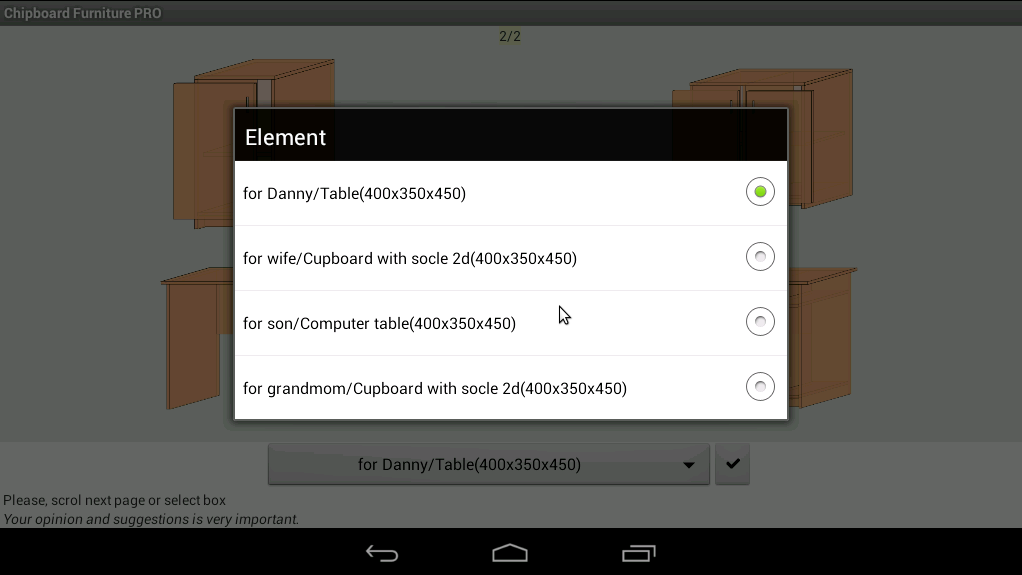Click the 2/2 page indicator
The height and width of the screenshot is (575, 1022).
pyautogui.click(x=510, y=37)
